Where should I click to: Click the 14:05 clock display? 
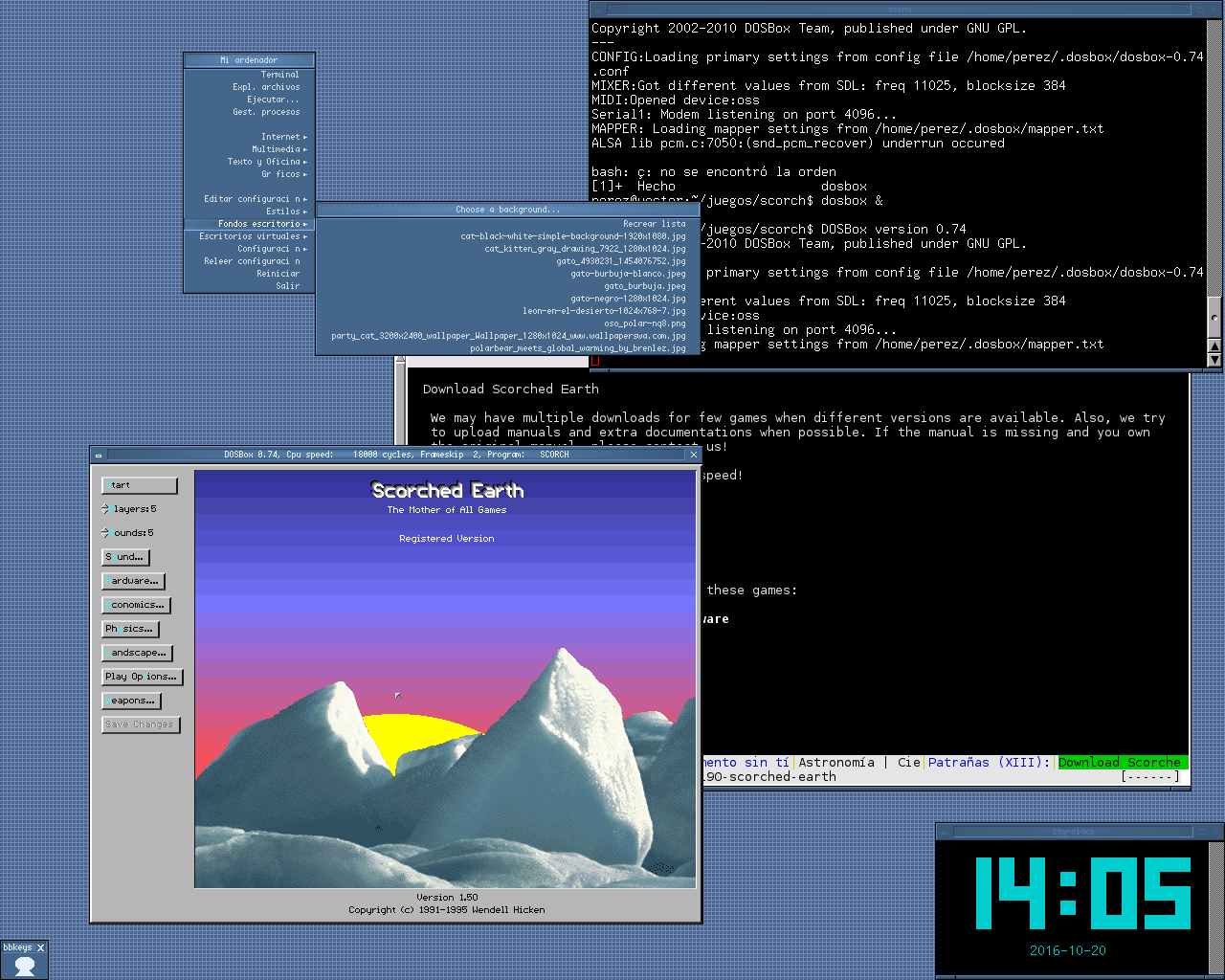pyautogui.click(x=1083, y=893)
